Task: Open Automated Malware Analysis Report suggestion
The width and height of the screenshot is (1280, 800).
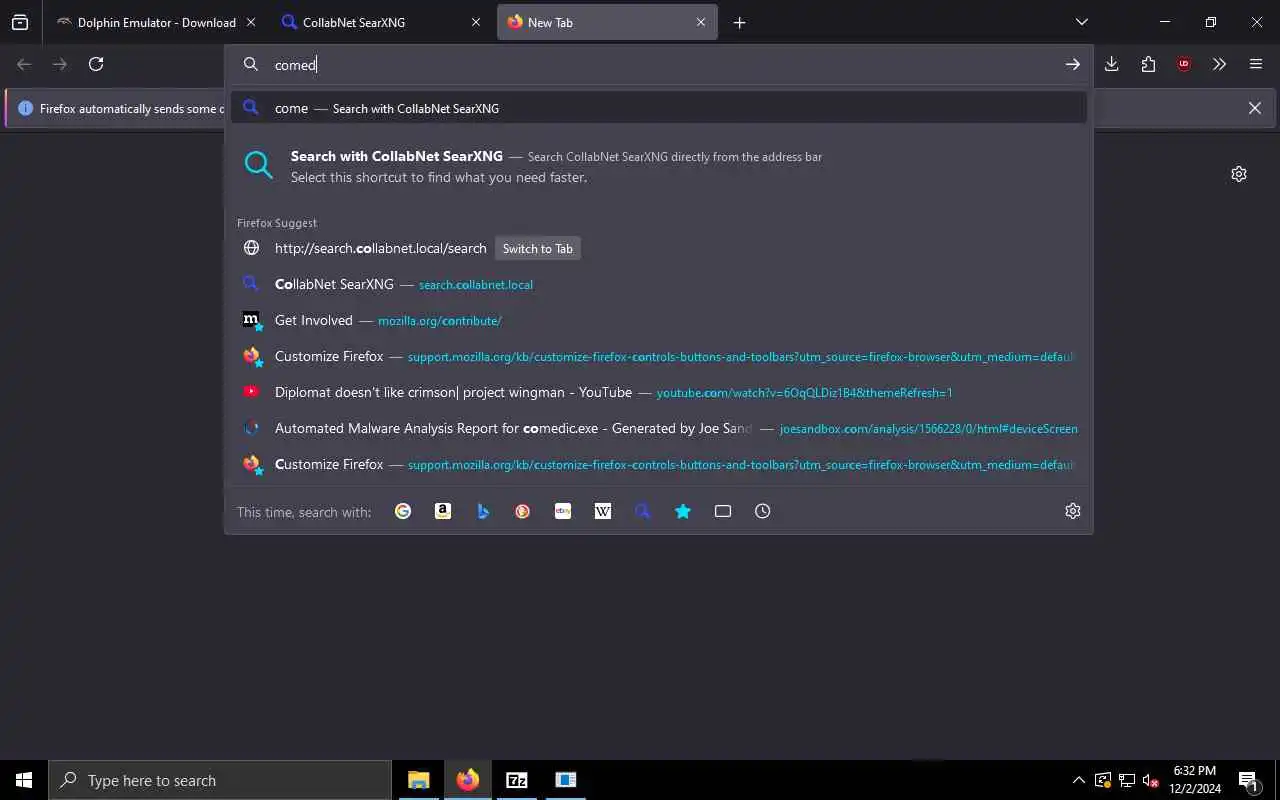Action: point(659,428)
